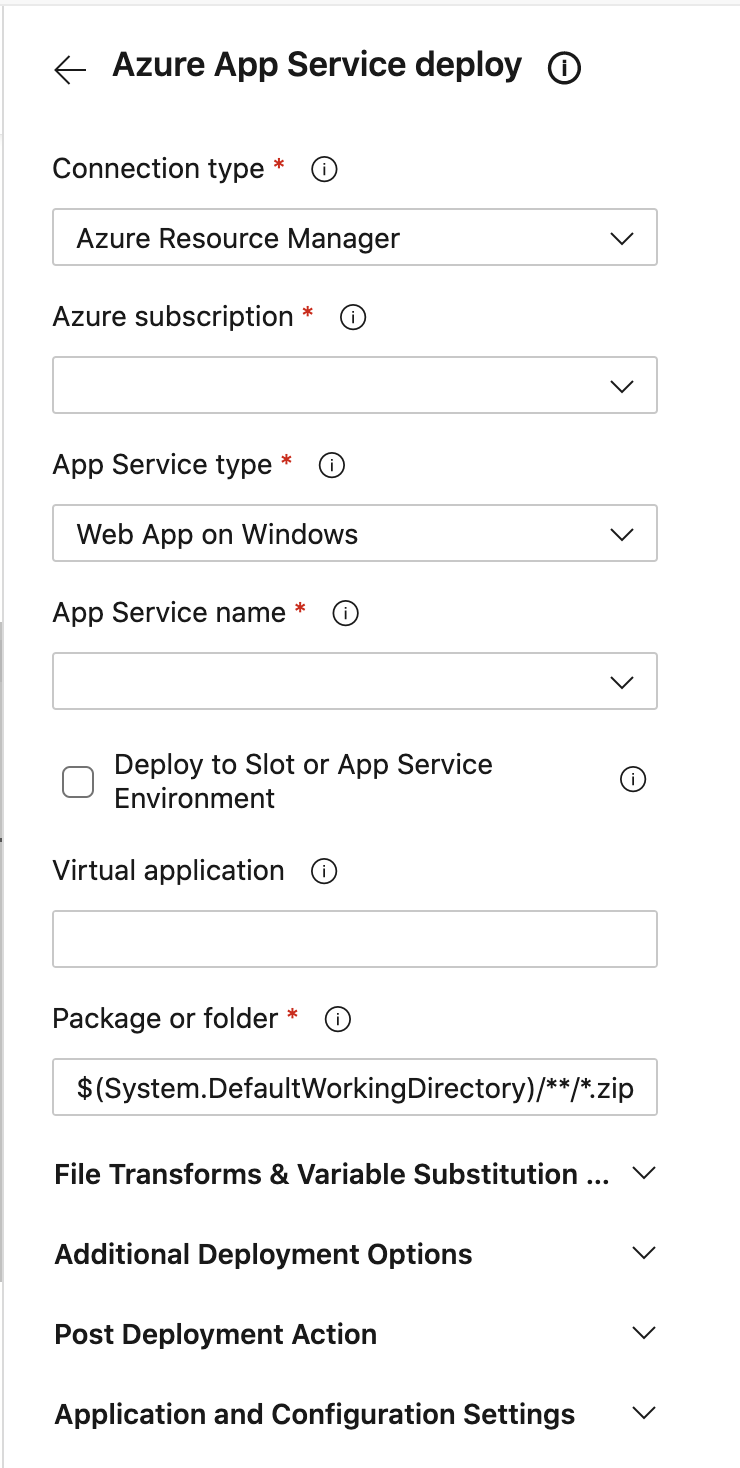Expand Post Deployment Action section

(x=355, y=1334)
